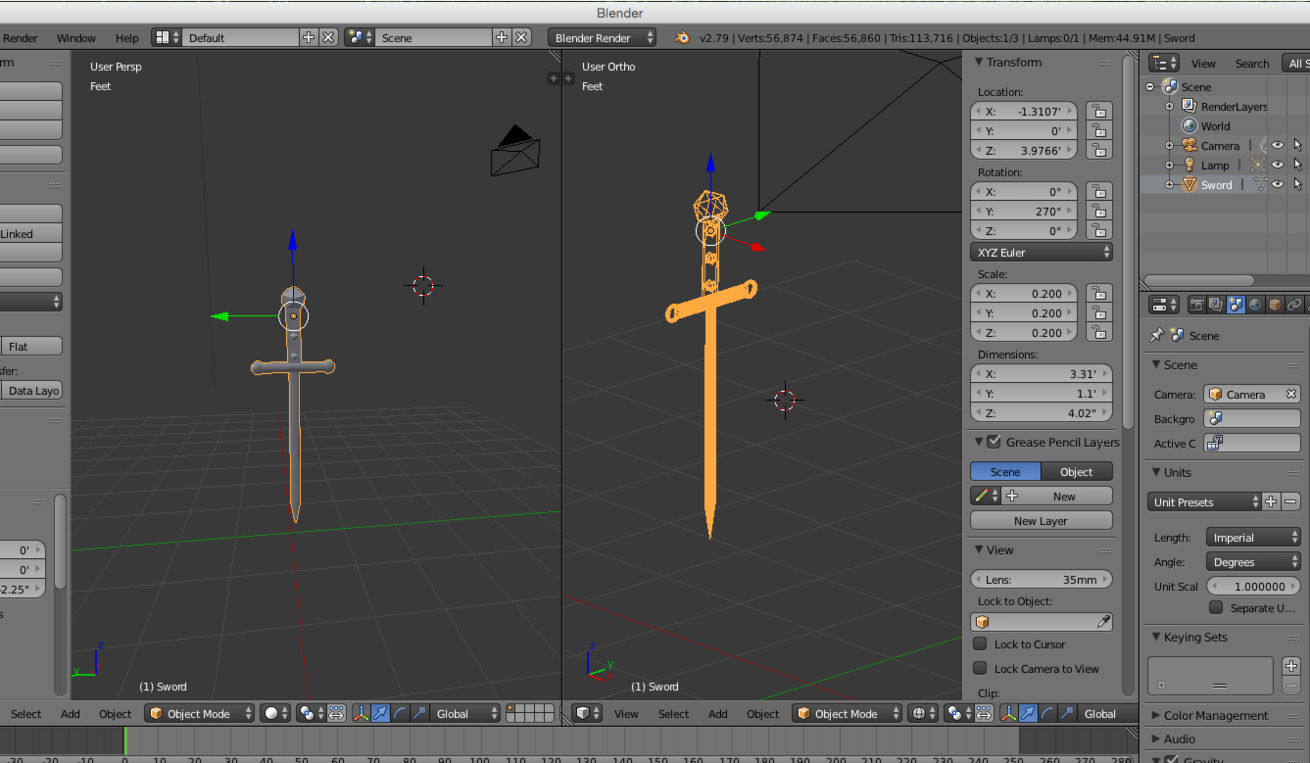
Task: Open the Window menu
Action: pos(76,37)
